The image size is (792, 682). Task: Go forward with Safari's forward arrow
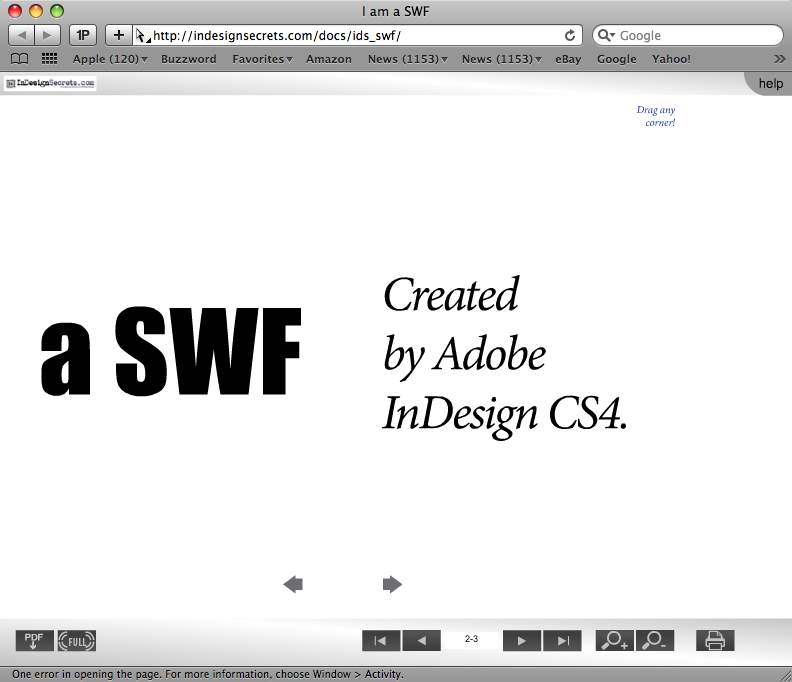[x=47, y=35]
